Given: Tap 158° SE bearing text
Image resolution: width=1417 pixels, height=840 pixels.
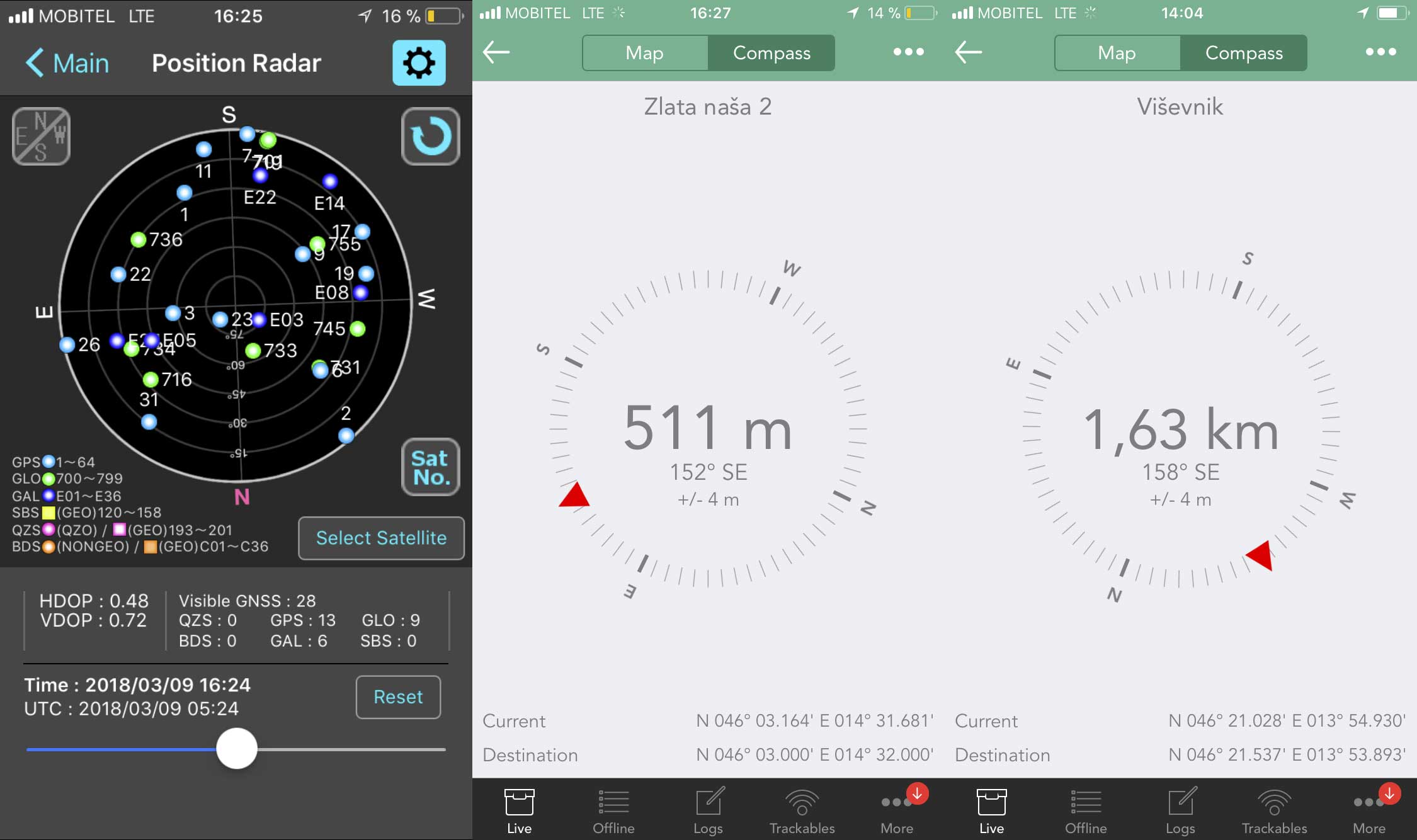Looking at the screenshot, I should click(1181, 472).
